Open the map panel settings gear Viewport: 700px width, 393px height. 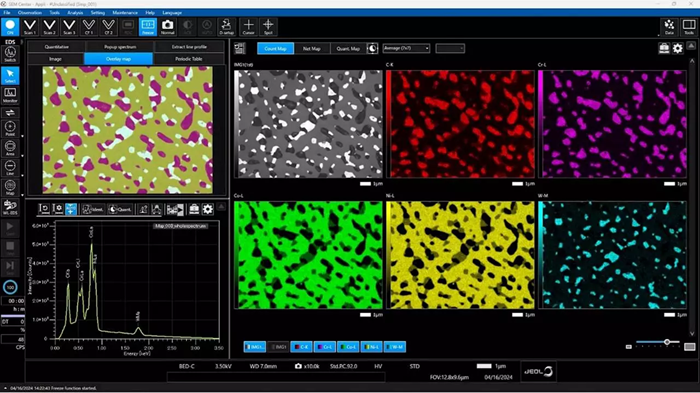tap(678, 48)
